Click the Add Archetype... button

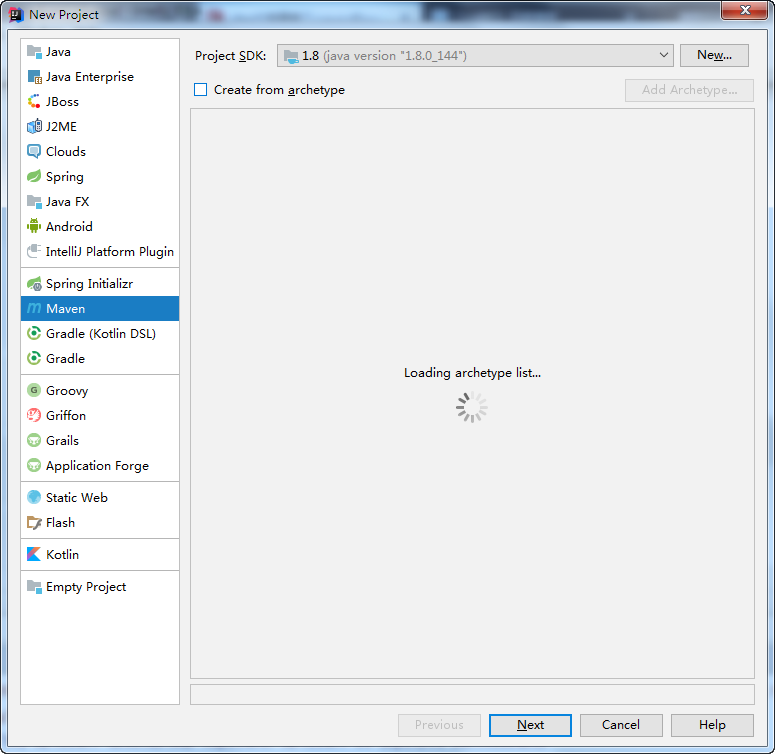[689, 90]
